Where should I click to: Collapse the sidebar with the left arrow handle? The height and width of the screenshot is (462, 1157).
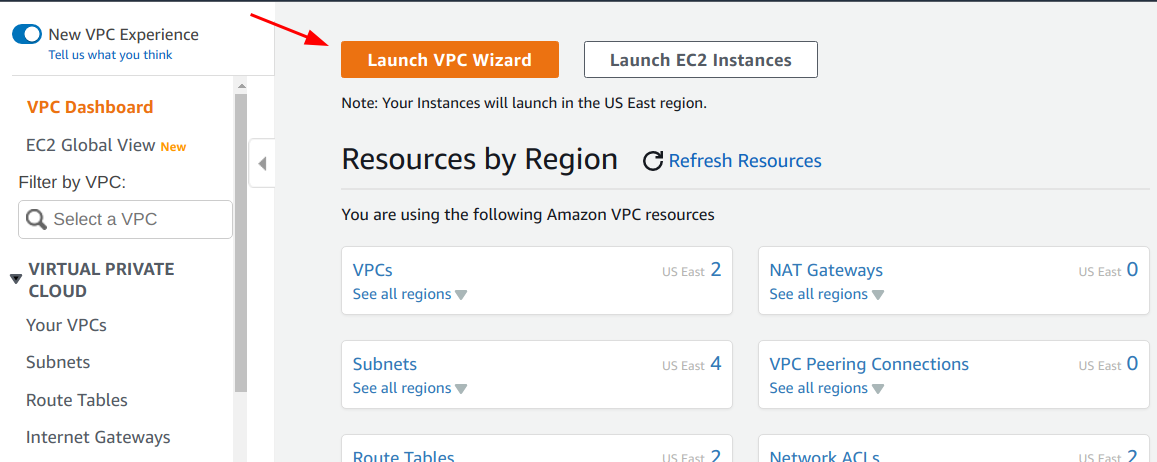(x=261, y=163)
